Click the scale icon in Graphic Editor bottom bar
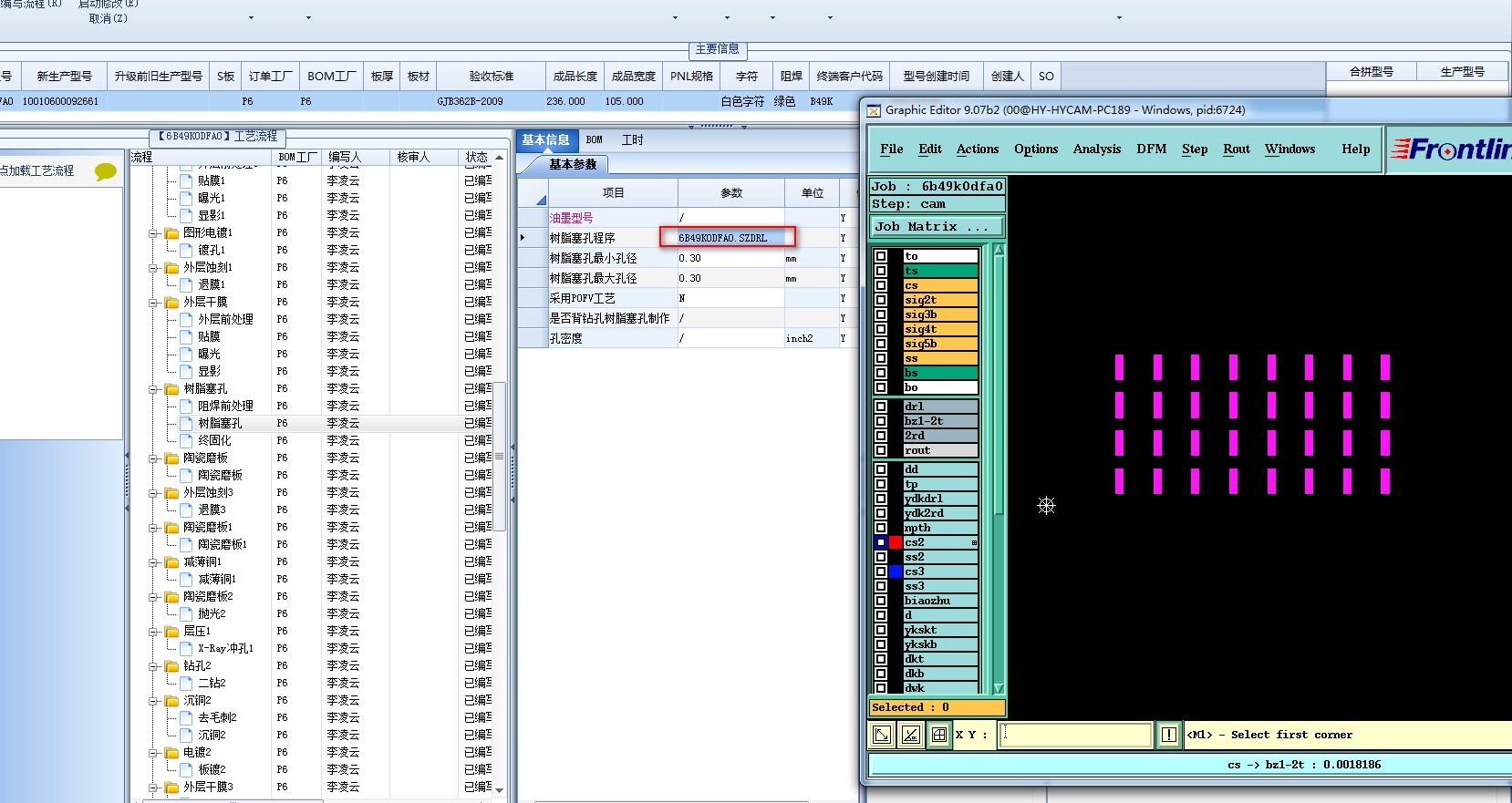The height and width of the screenshot is (803, 1512). tap(911, 735)
